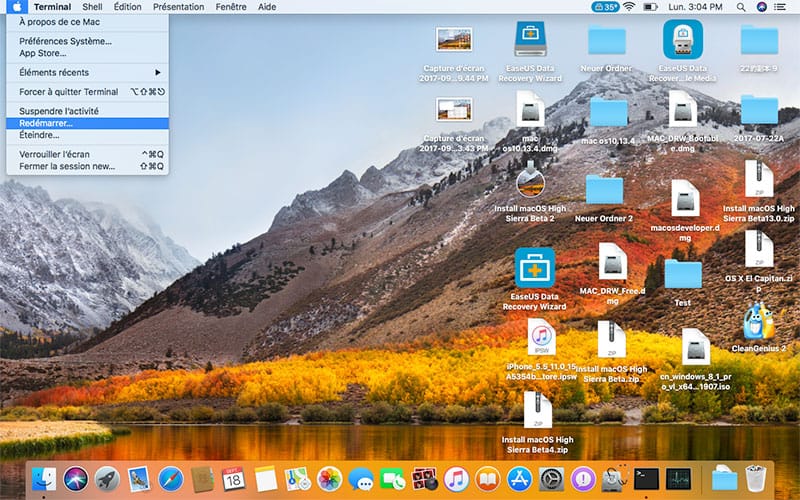Select mac os10.13.4.dmg file
This screenshot has height=500, width=800.
(x=530, y=109)
